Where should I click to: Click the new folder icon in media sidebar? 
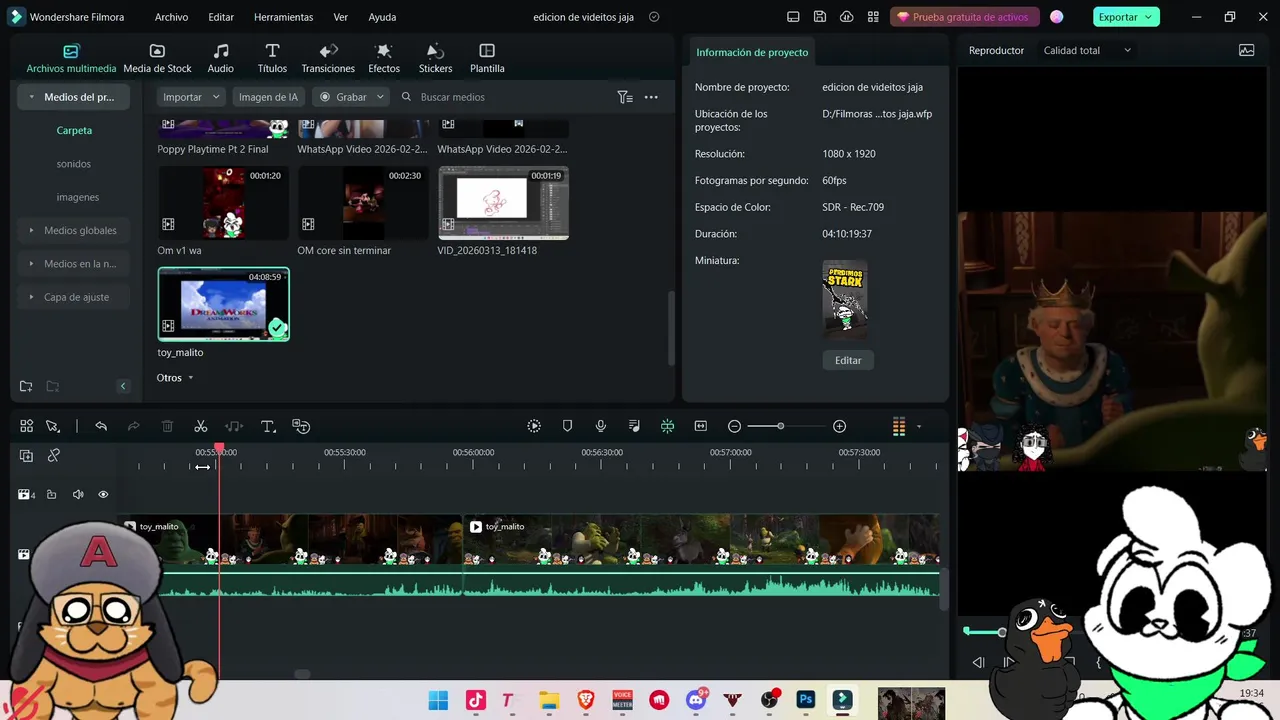point(26,386)
